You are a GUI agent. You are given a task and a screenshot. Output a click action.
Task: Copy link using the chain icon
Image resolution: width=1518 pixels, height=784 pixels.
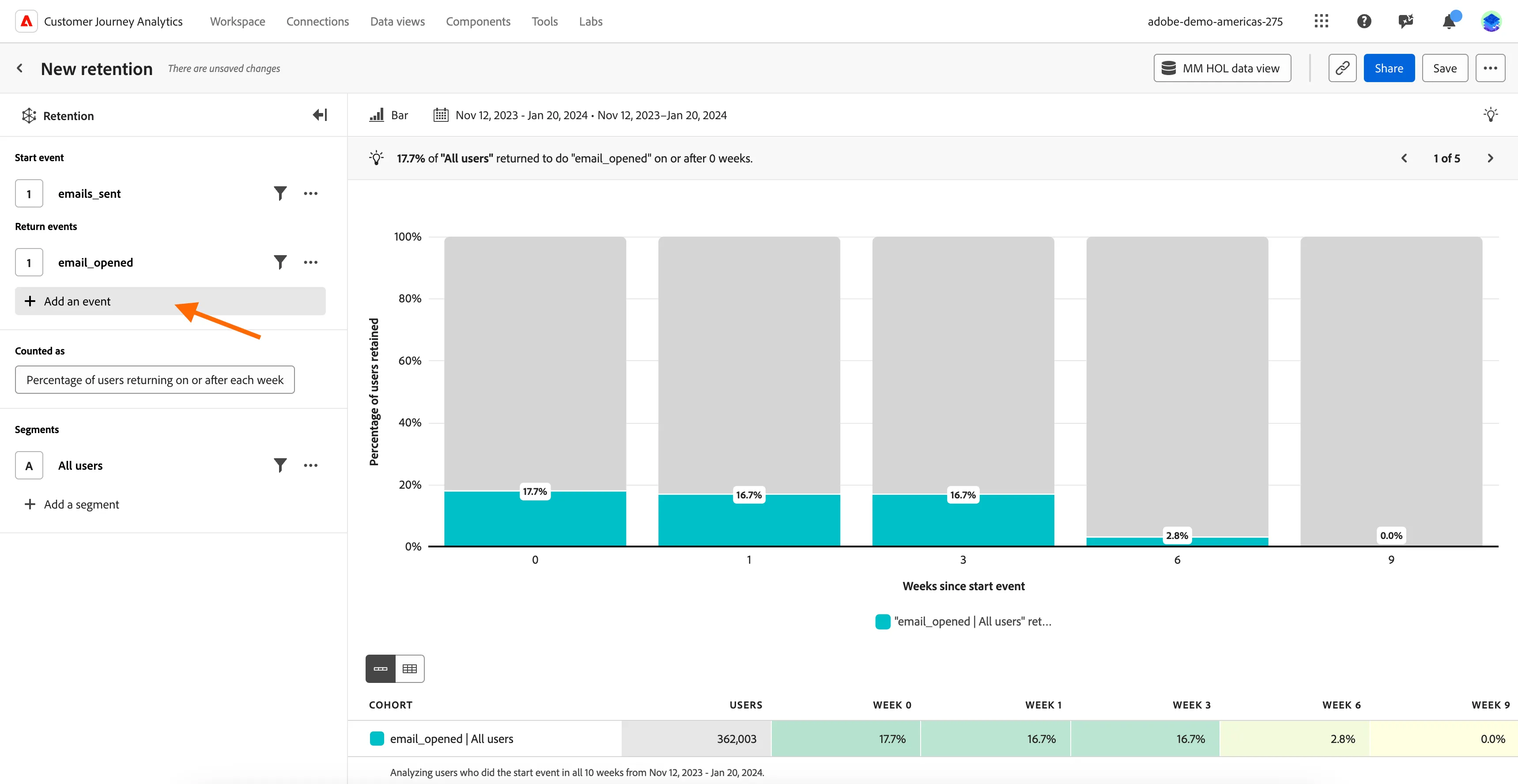1342,68
